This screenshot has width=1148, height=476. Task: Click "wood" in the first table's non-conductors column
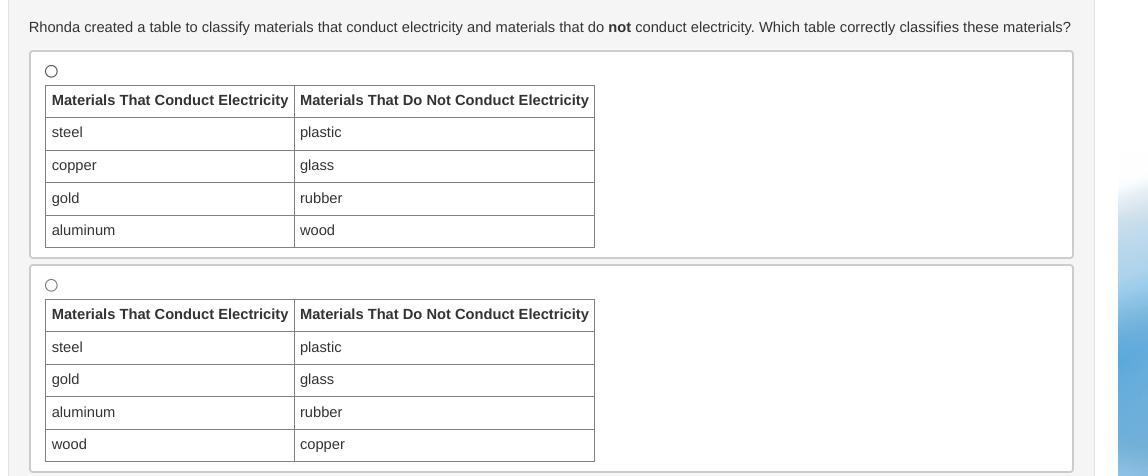(317, 230)
